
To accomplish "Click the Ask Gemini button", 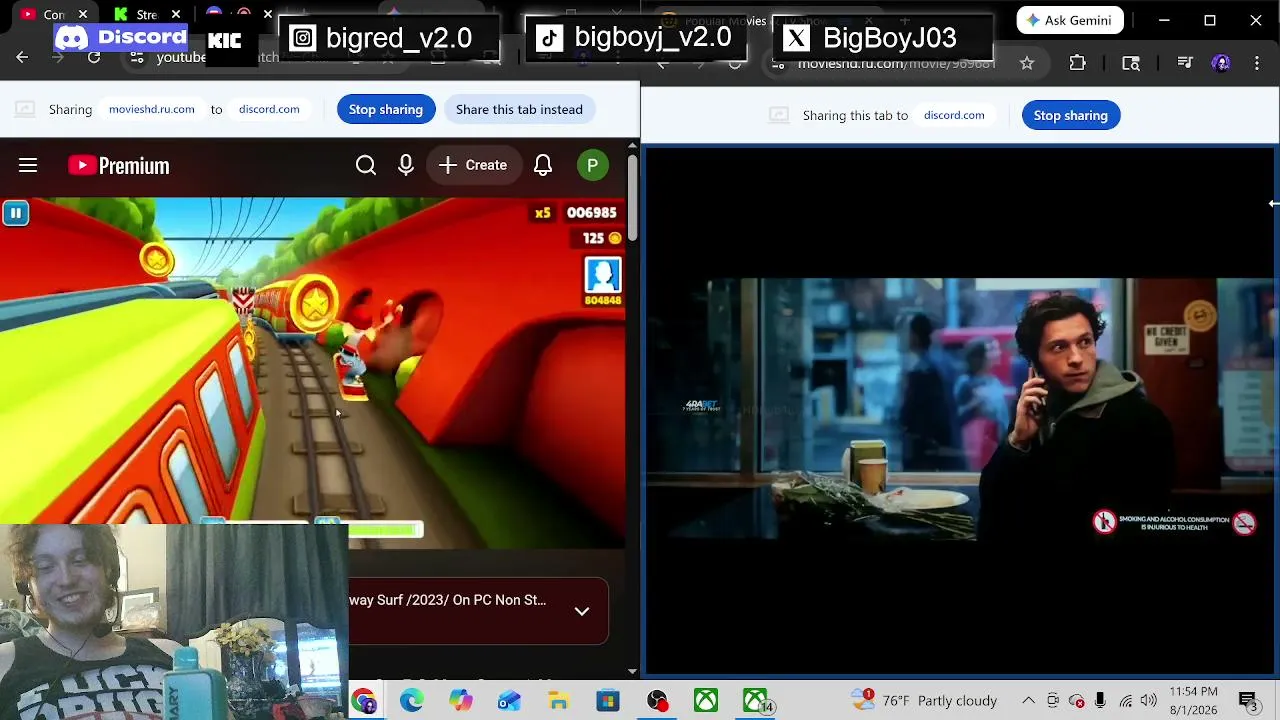I will pyautogui.click(x=1070, y=20).
